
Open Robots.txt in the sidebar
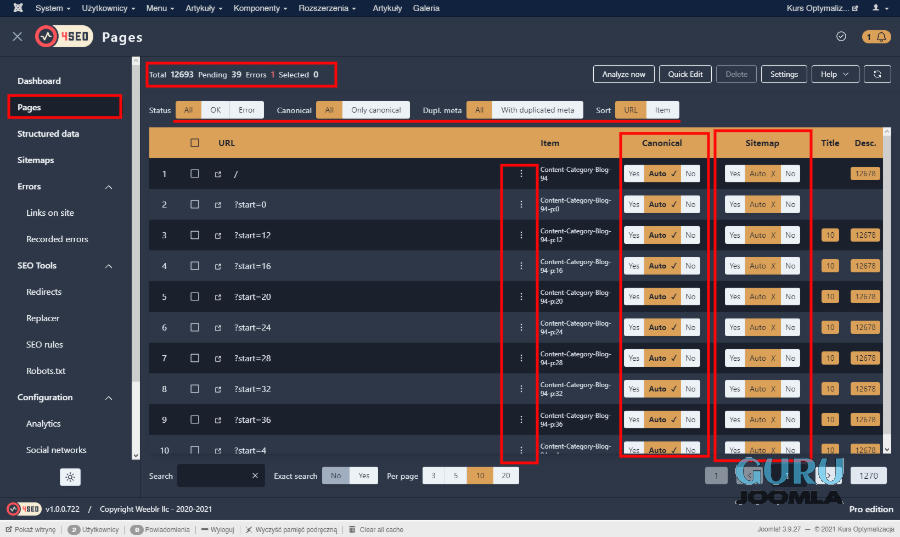[46, 372]
